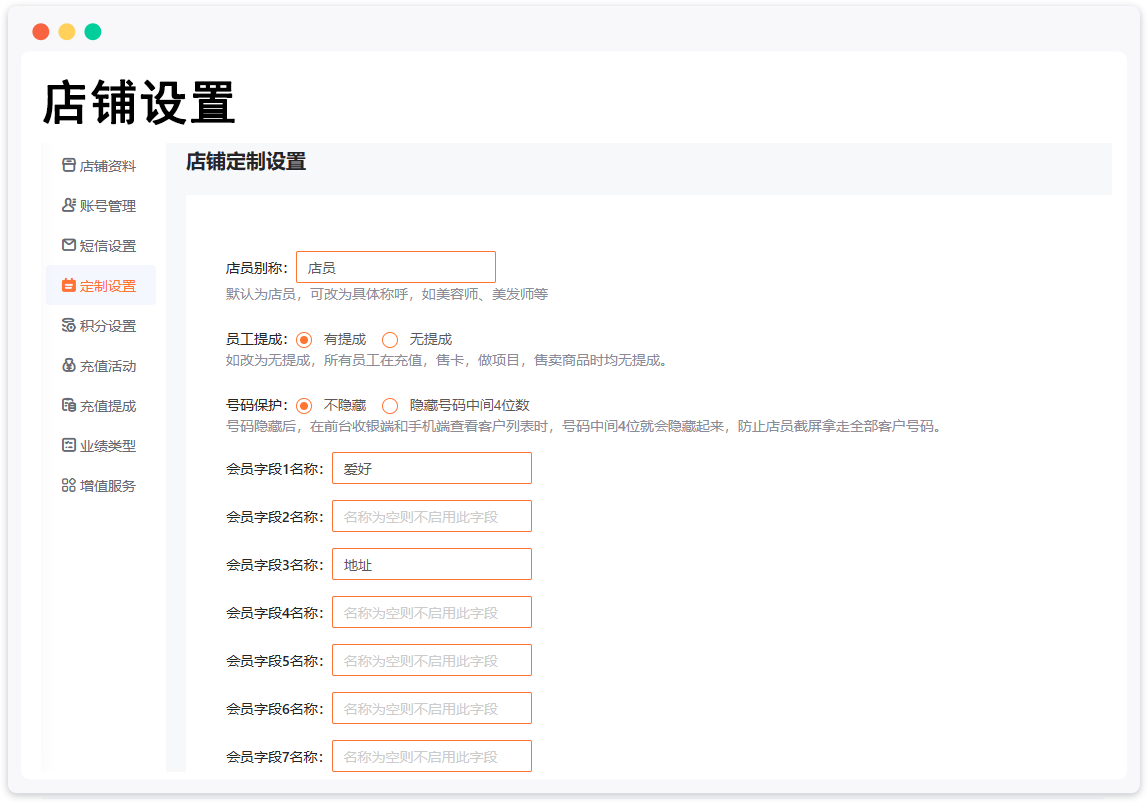Click the 会员字段1名称 field containing 爱好
1148x804 pixels.
431,468
